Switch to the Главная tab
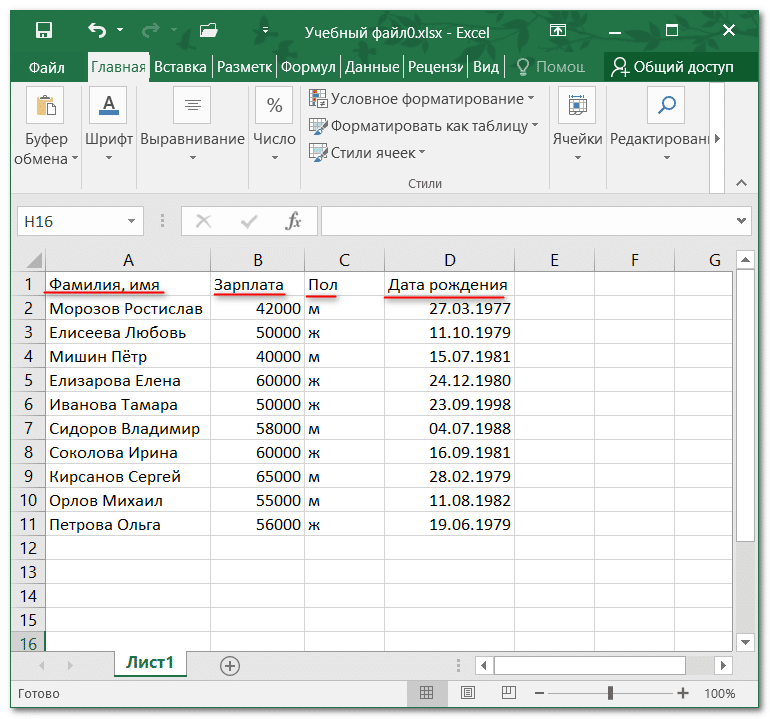The image size is (770, 719). pyautogui.click(x=118, y=67)
